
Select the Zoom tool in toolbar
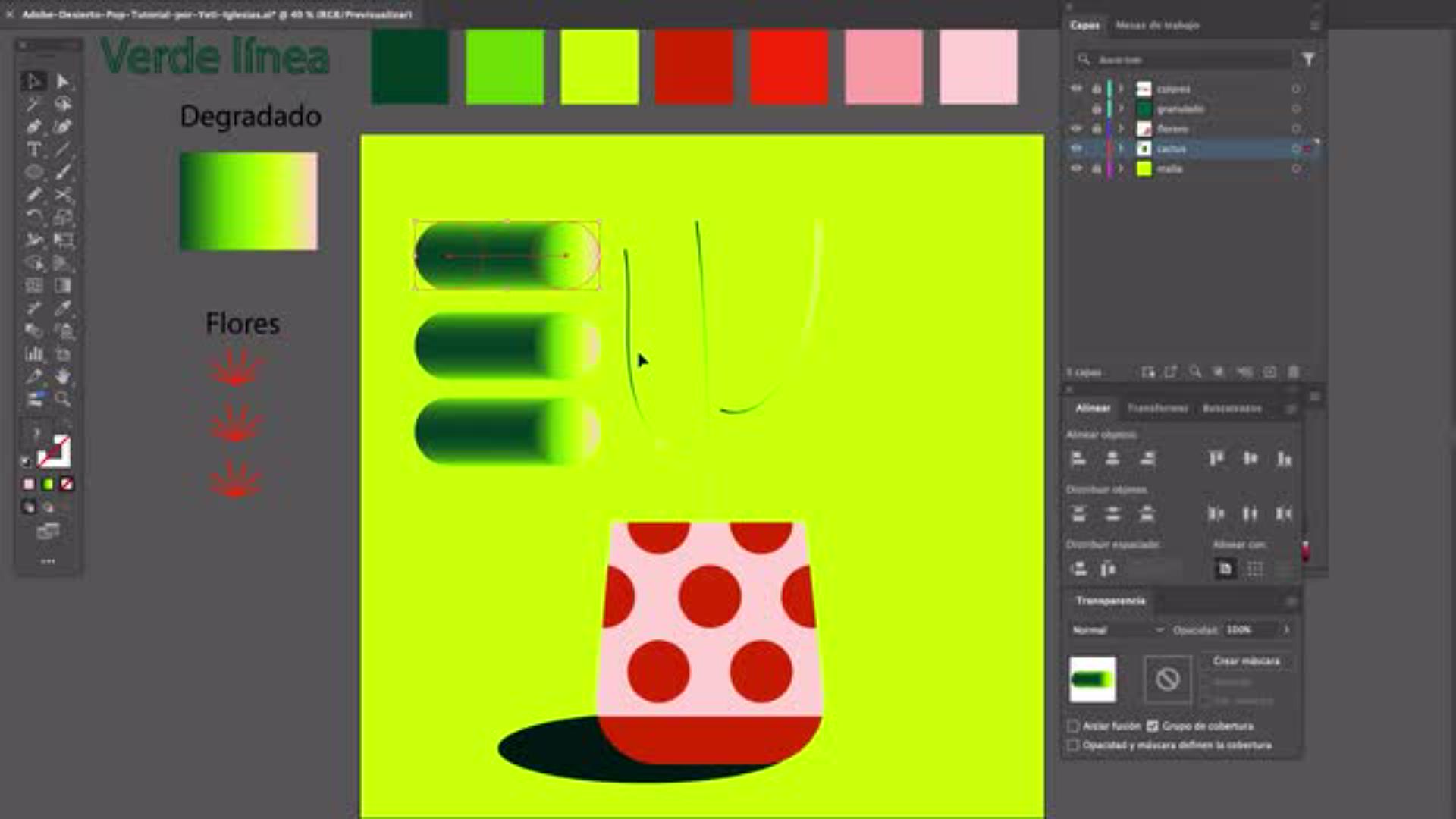[63, 399]
